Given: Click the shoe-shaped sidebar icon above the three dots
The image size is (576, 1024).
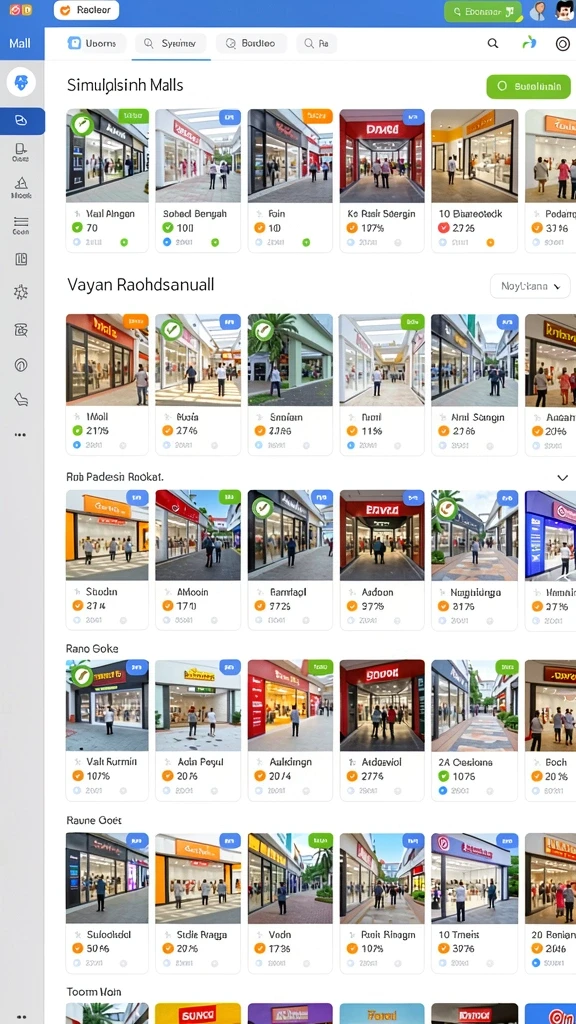Looking at the screenshot, I should [21, 398].
